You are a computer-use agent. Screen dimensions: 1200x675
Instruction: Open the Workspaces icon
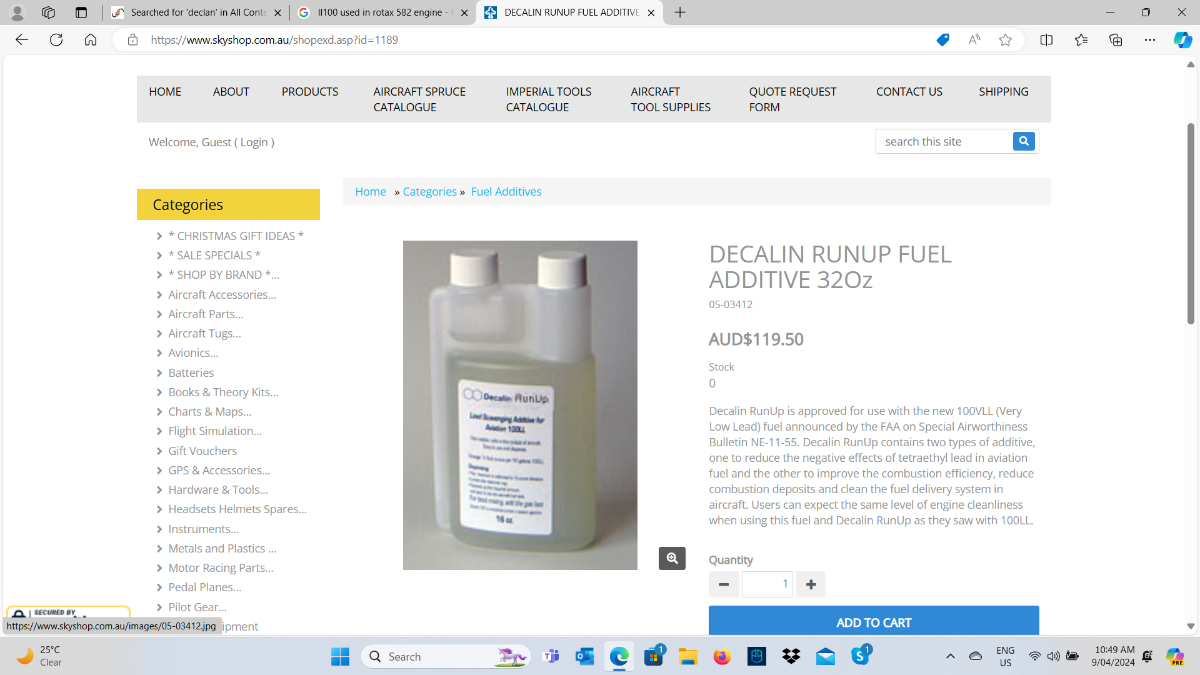(49, 12)
